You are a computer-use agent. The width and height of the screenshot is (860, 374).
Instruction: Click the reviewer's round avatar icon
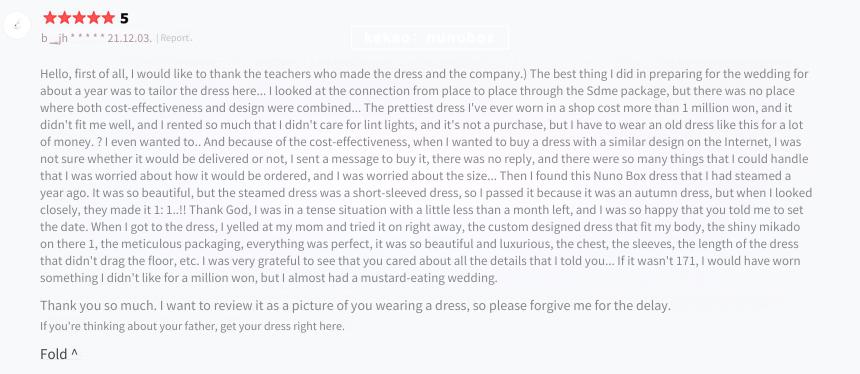point(16,25)
